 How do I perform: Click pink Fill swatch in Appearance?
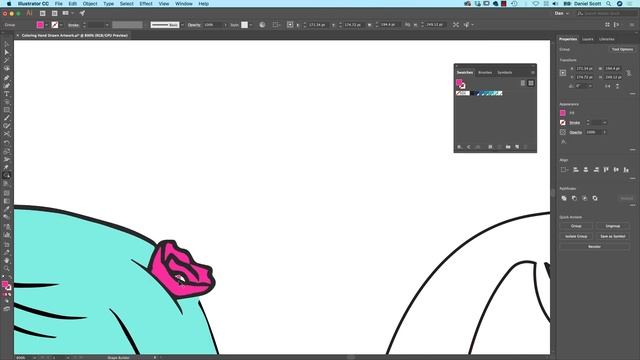[x=563, y=113]
